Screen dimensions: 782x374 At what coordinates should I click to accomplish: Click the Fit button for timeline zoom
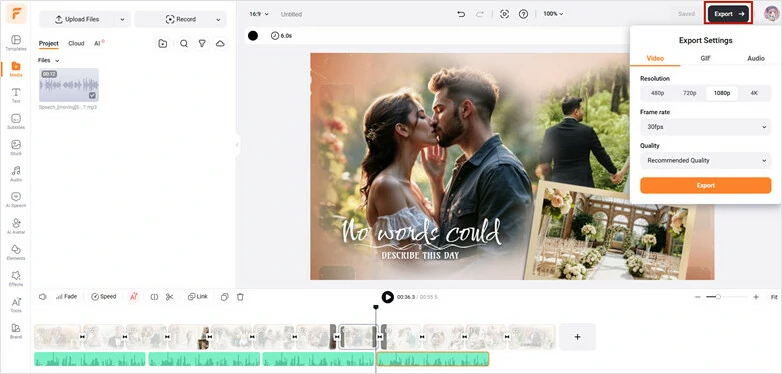[x=774, y=297]
